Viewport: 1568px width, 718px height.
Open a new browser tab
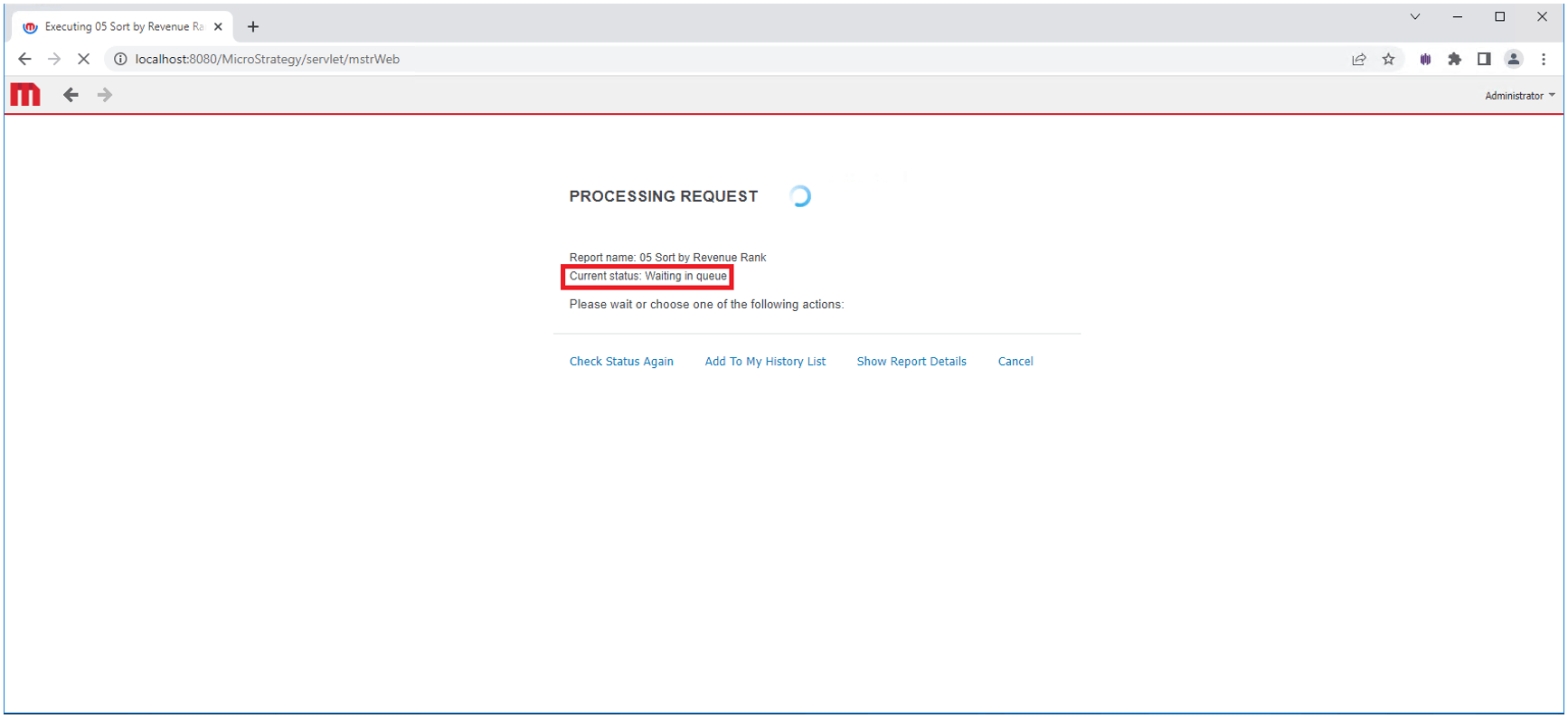coord(253,27)
